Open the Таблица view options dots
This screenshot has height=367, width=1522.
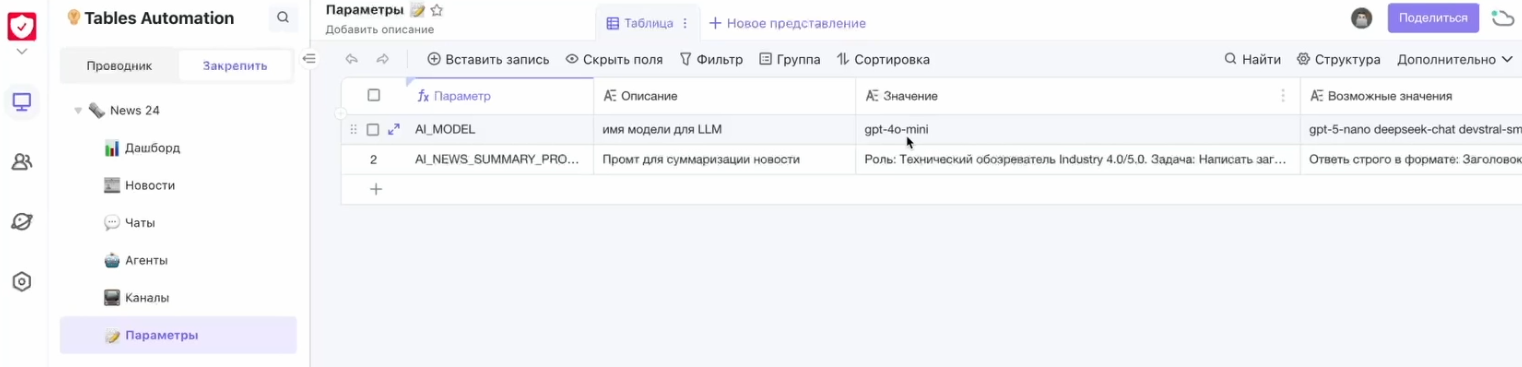[685, 23]
